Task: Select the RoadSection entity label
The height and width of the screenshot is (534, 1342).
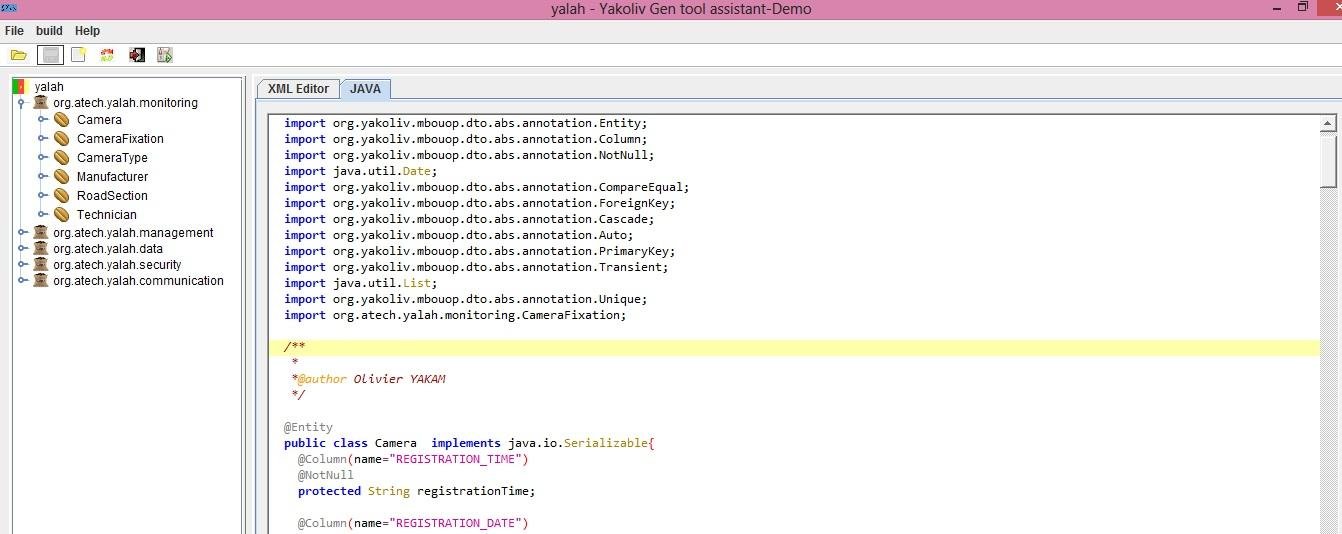Action: [x=112, y=196]
